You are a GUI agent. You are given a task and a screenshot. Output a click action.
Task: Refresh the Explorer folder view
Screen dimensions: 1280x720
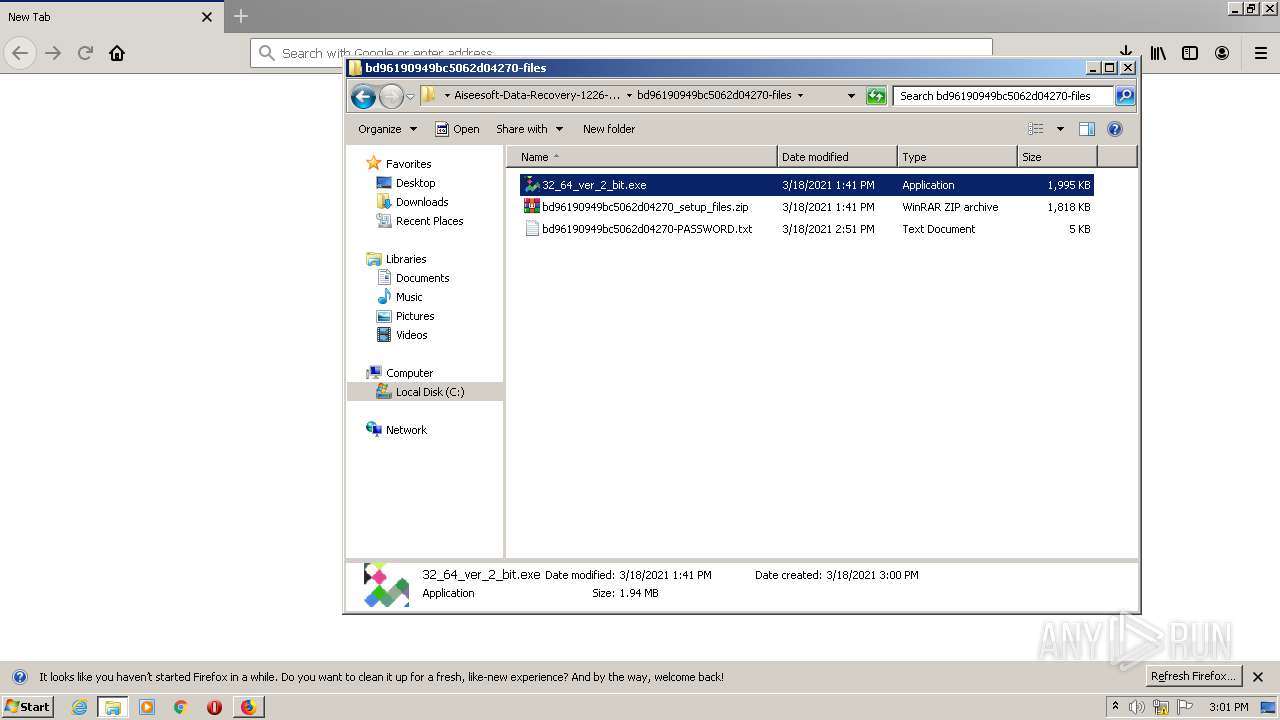[x=876, y=96]
